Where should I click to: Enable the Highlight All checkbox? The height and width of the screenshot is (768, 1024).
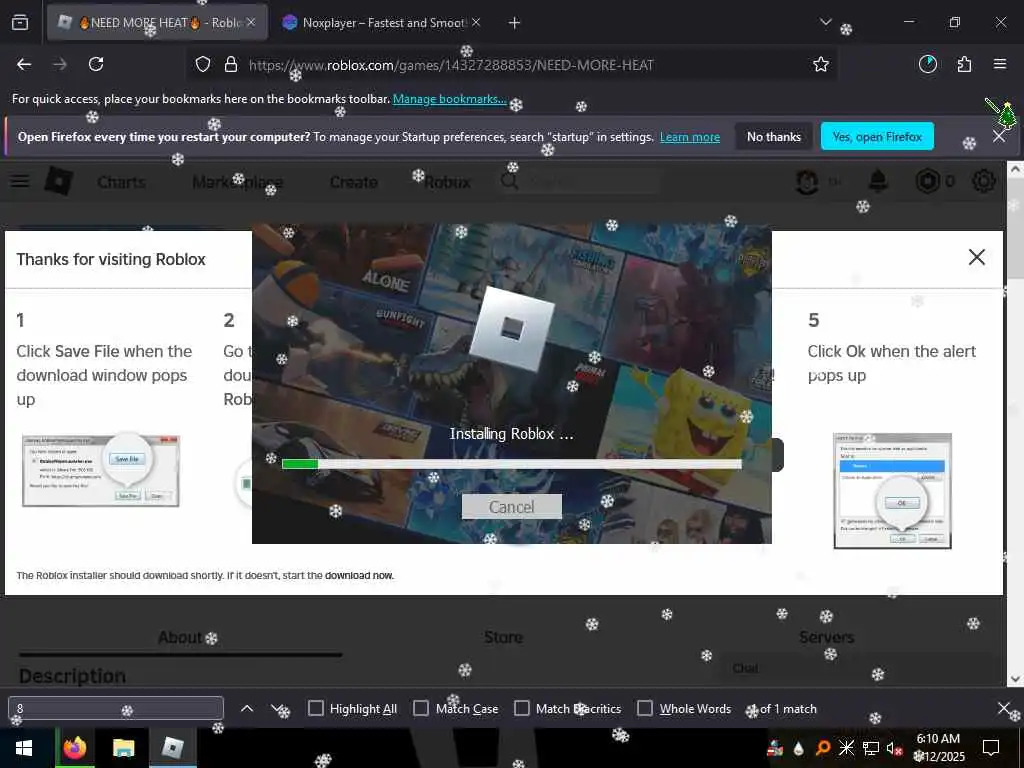[315, 708]
